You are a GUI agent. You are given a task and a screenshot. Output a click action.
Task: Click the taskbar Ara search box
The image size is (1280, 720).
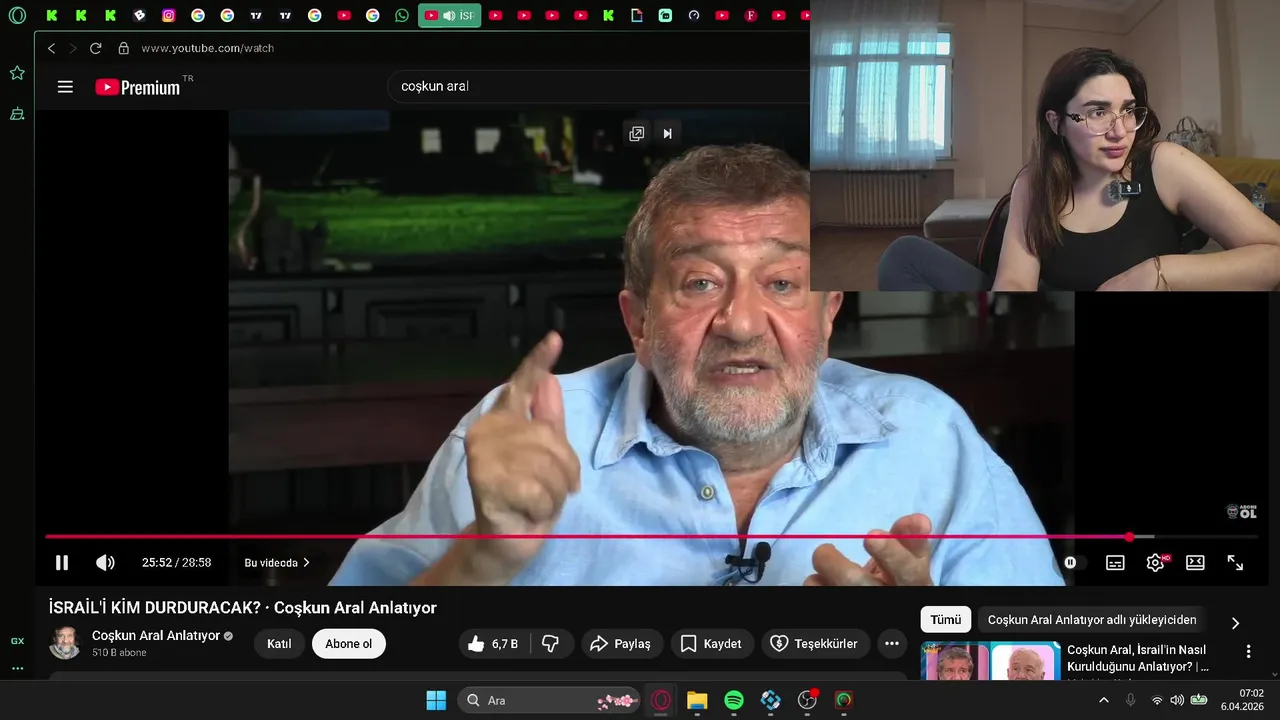click(549, 700)
